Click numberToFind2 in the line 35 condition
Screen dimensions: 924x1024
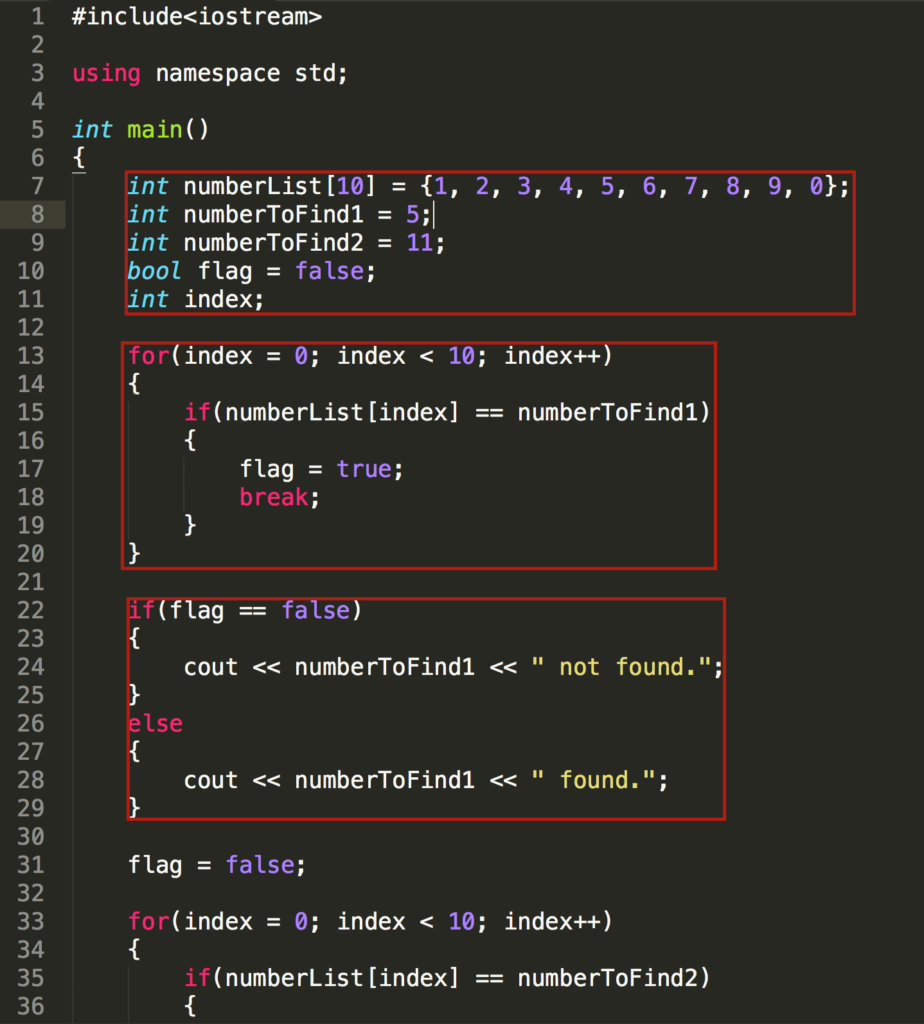click(x=608, y=978)
